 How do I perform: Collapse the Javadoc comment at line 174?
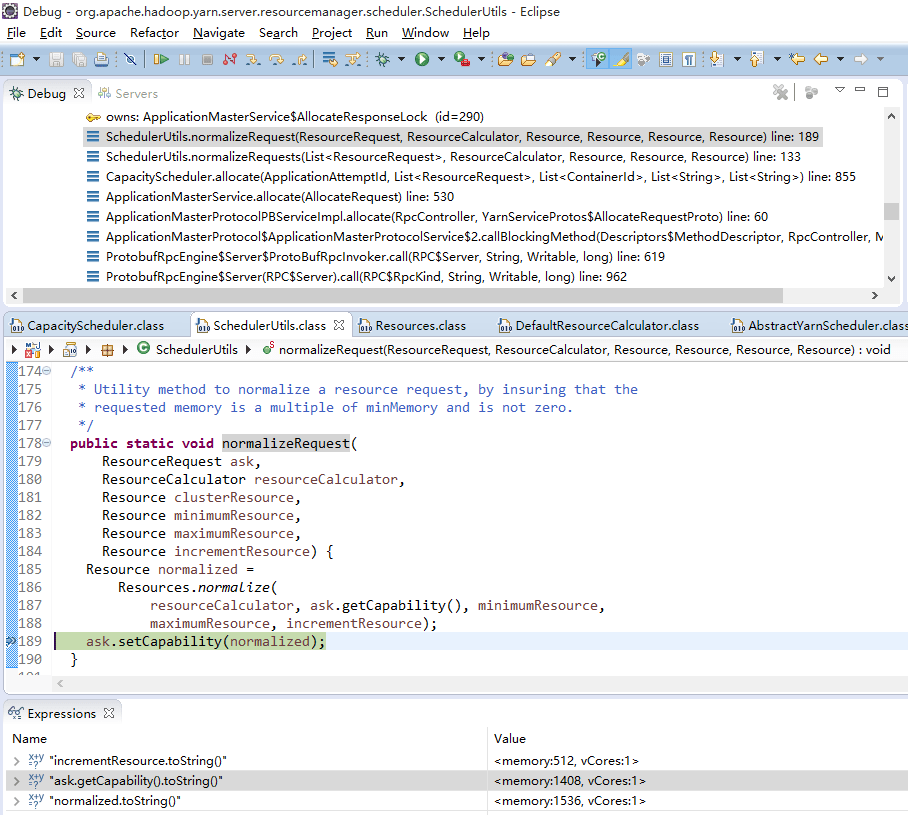(47, 371)
